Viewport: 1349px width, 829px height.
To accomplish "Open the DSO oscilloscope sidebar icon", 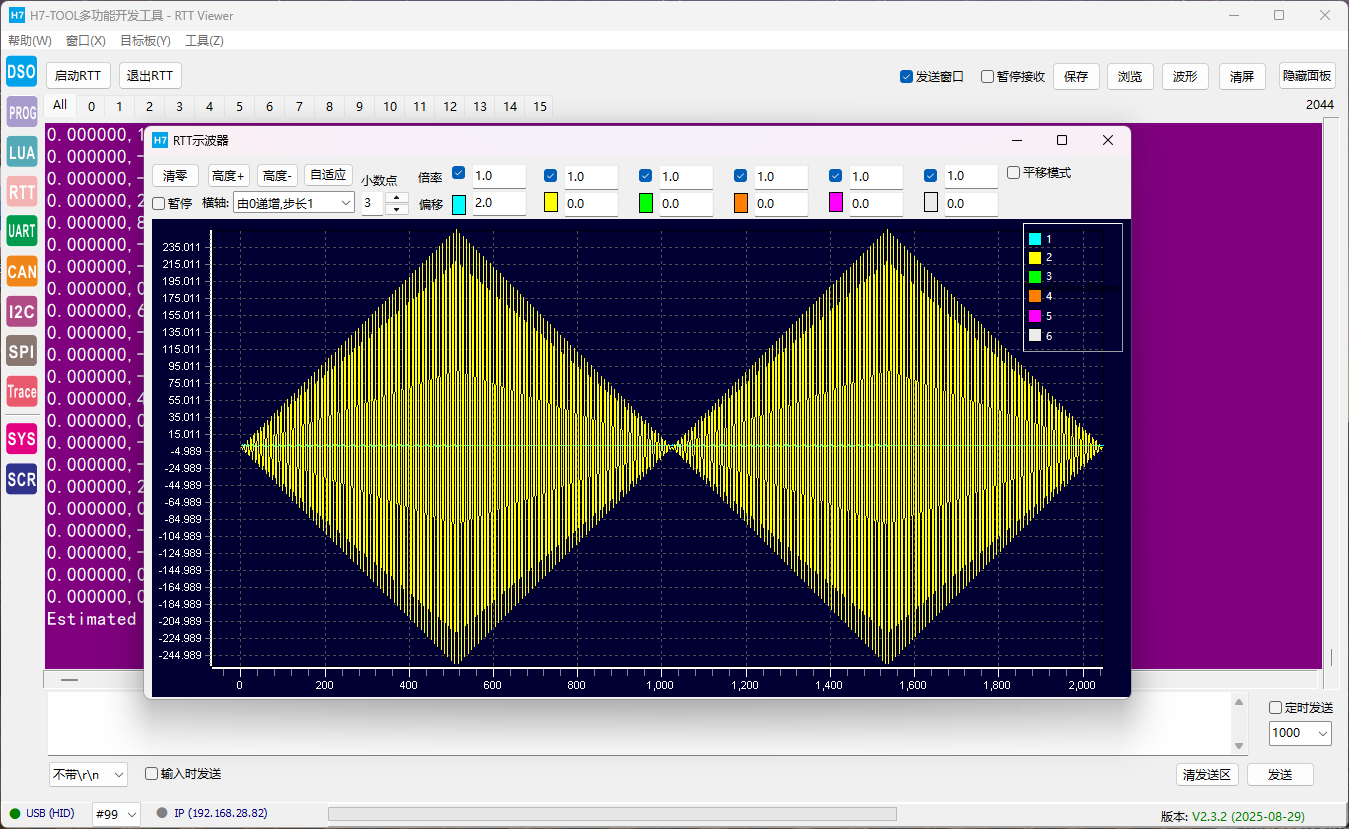I will 21,72.
